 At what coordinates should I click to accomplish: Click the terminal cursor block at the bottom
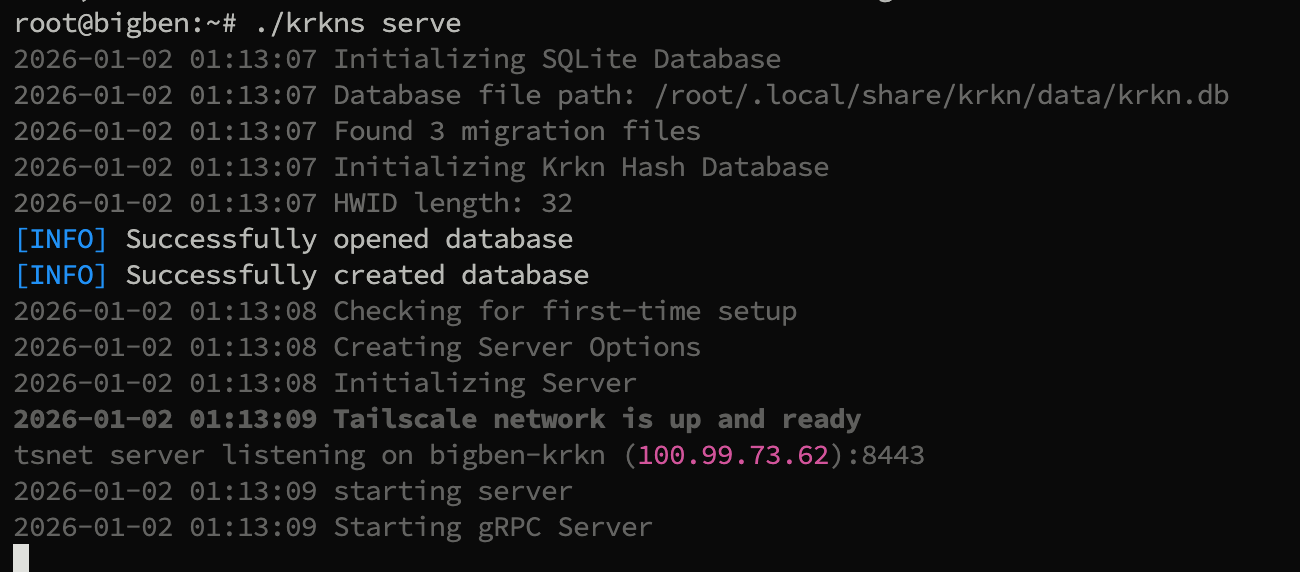click(x=21, y=558)
